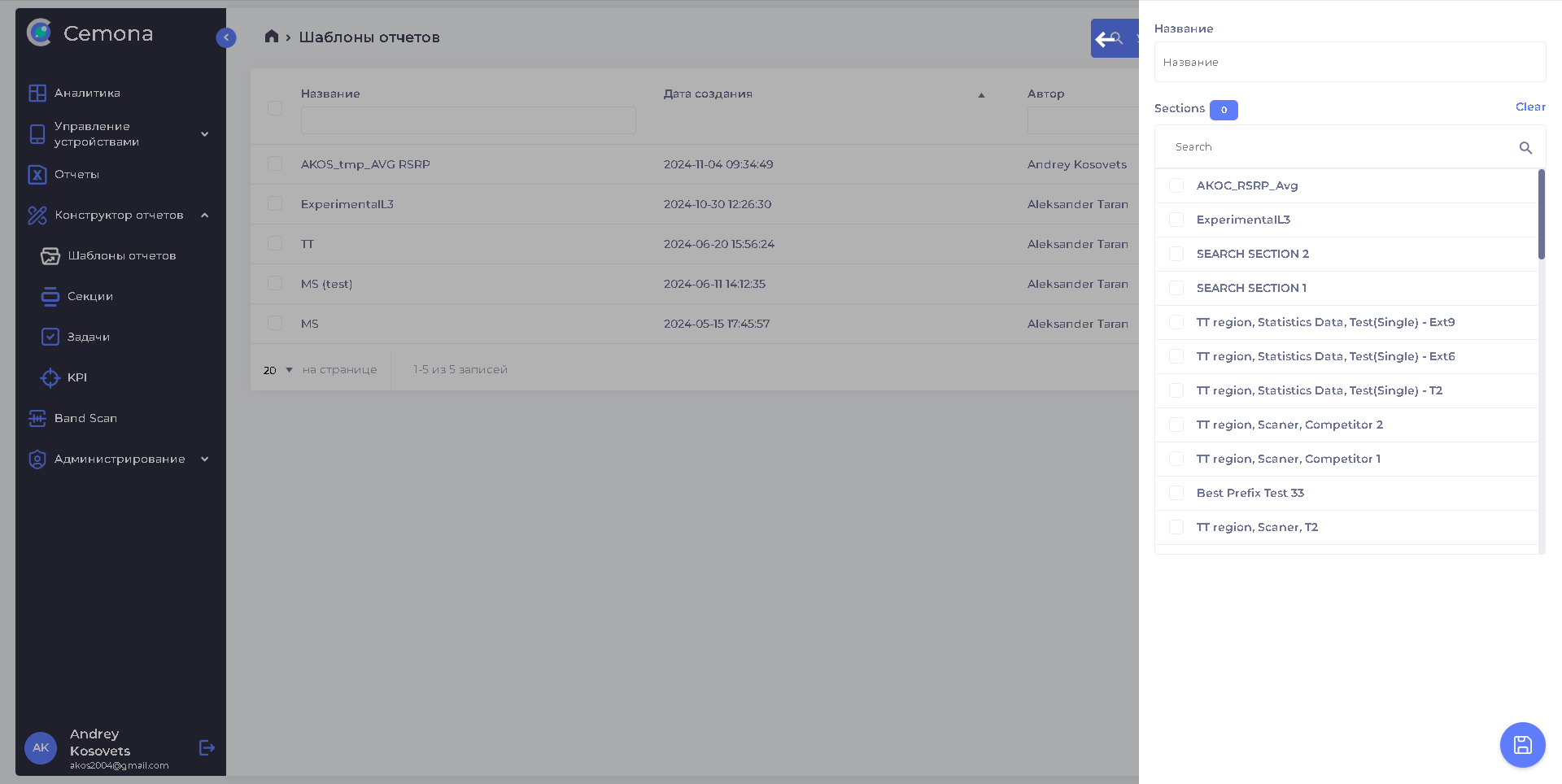Click the sections list vertical scrollbar
Viewport: 1562px width, 784px height.
coord(1541,216)
